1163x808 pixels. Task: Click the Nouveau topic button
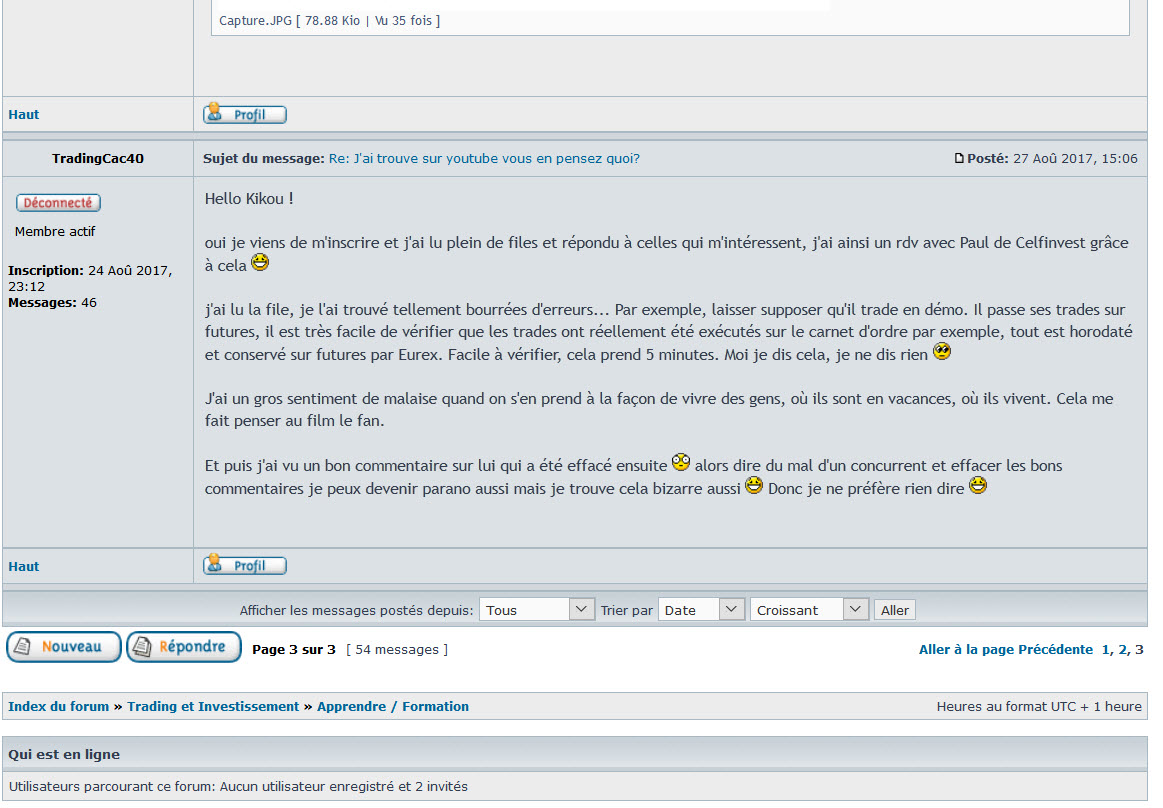pyautogui.click(x=64, y=647)
